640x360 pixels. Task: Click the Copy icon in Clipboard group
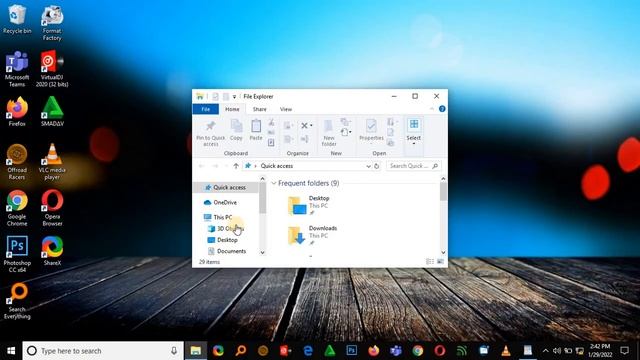coord(236,130)
